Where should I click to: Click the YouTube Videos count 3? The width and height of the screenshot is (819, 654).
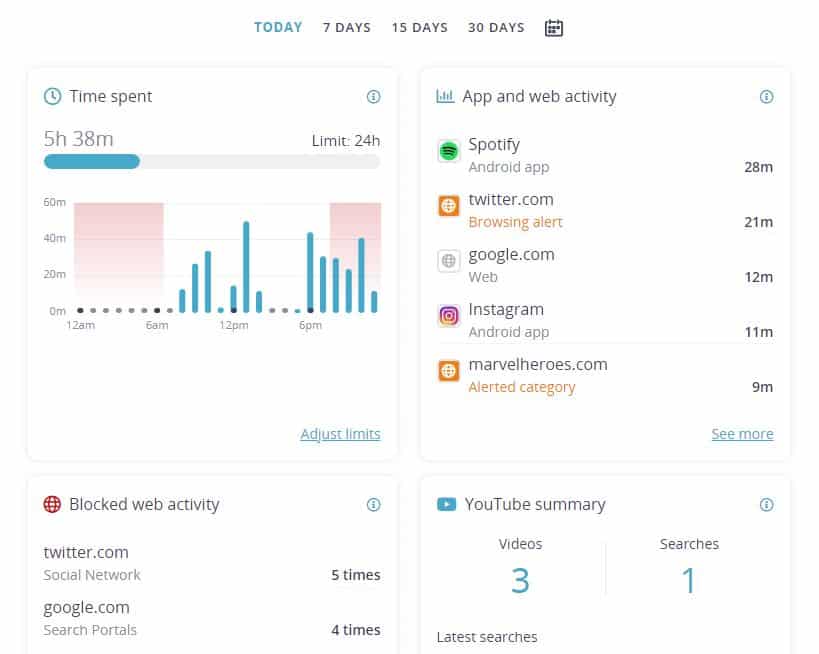coord(520,580)
